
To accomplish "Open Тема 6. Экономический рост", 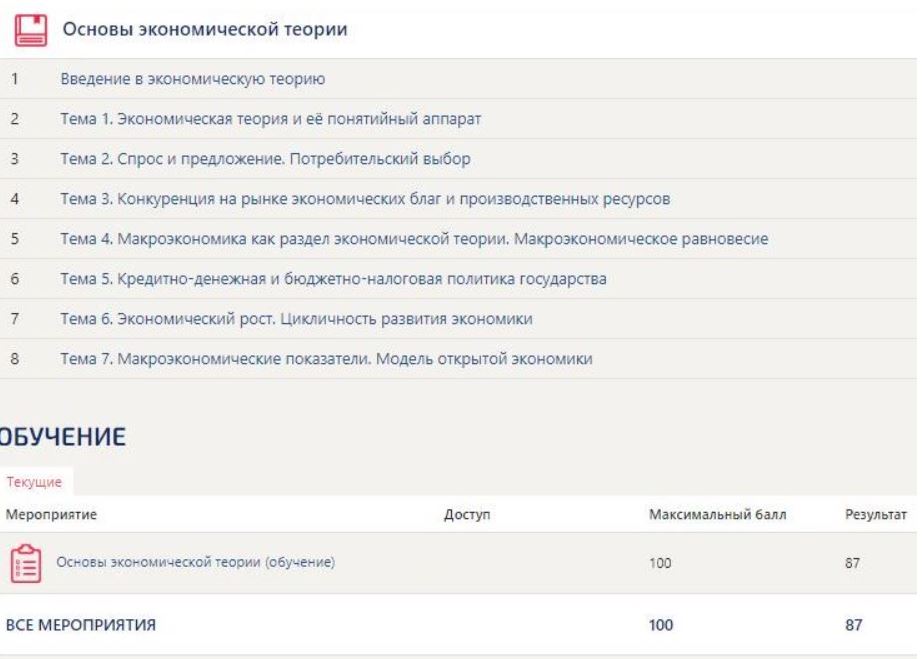I will click(x=294, y=318).
